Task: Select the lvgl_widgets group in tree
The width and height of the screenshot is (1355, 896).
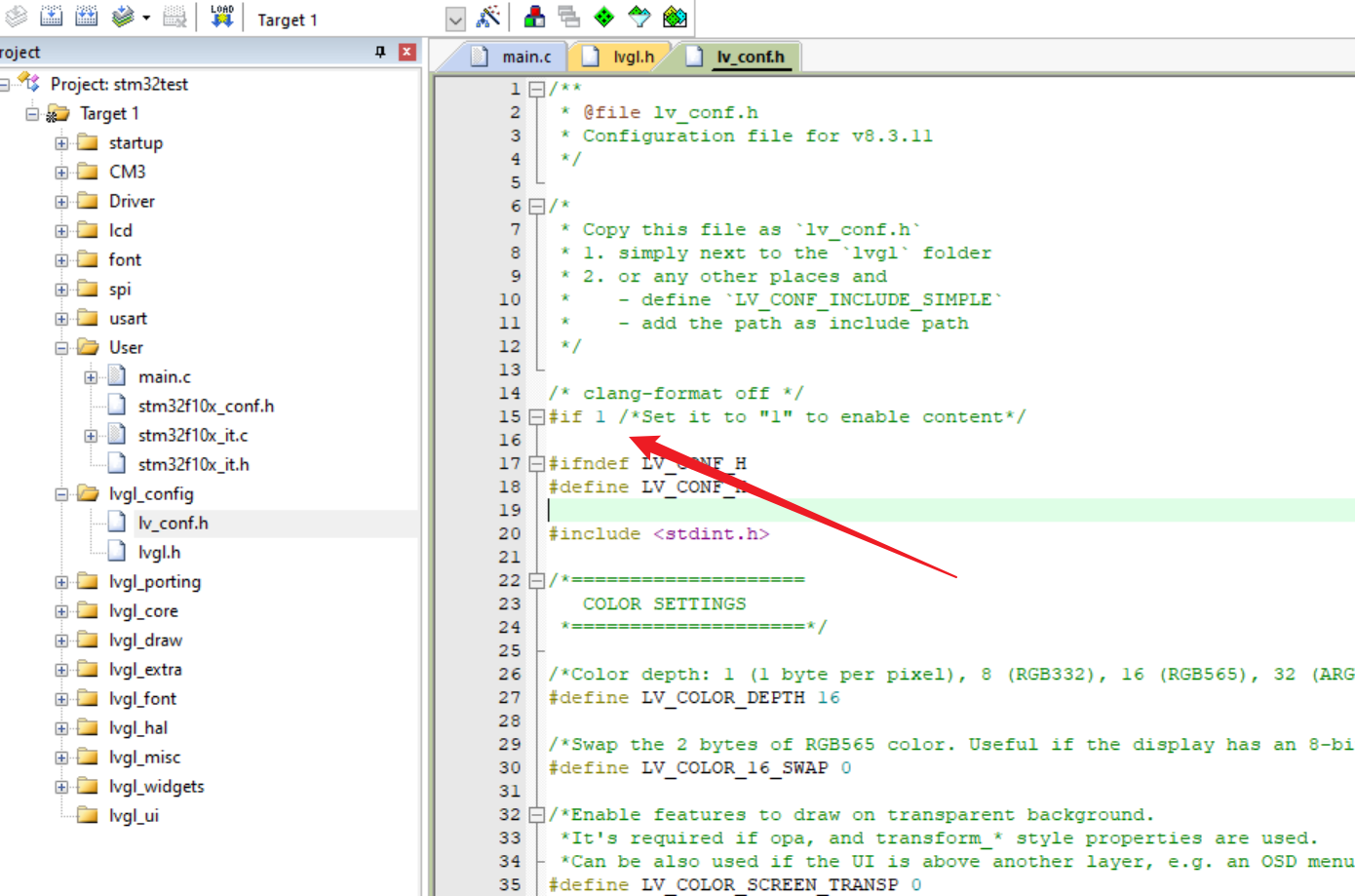Action: pyautogui.click(x=156, y=787)
